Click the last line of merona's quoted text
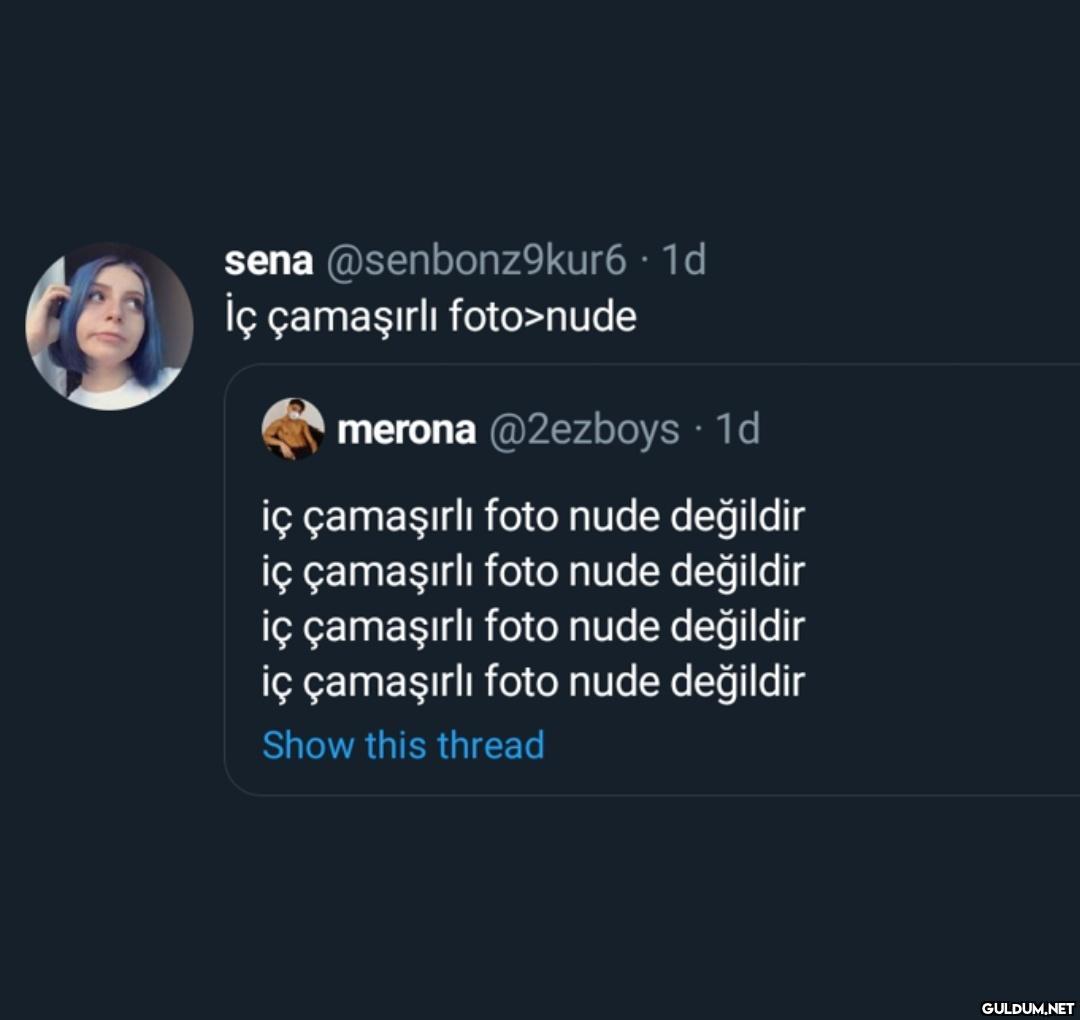 [532, 682]
